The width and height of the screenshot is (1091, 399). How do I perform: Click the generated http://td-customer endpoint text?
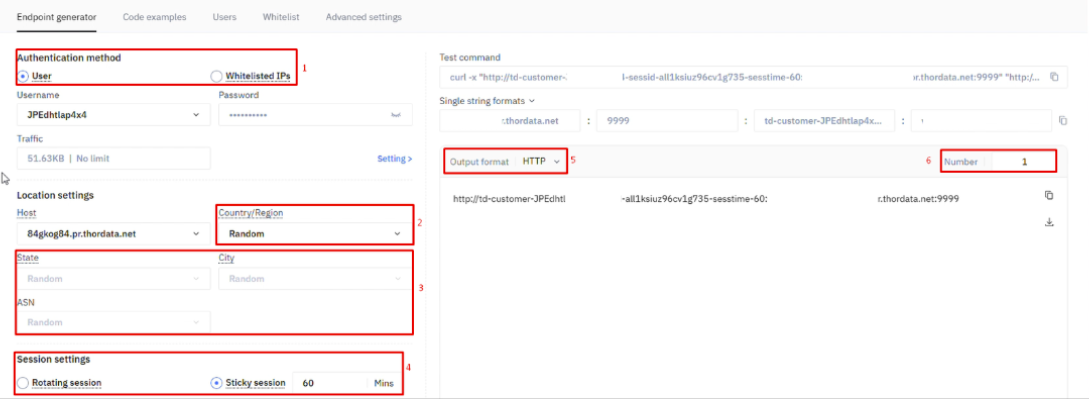706,198
